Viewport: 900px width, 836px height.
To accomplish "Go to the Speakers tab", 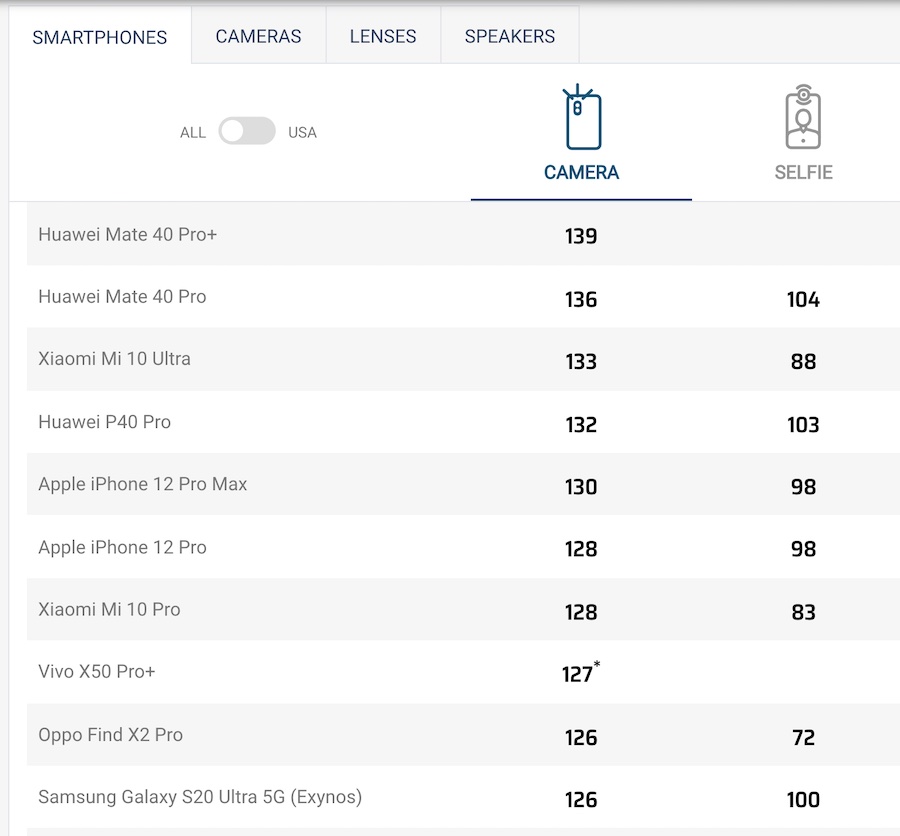I will point(509,36).
